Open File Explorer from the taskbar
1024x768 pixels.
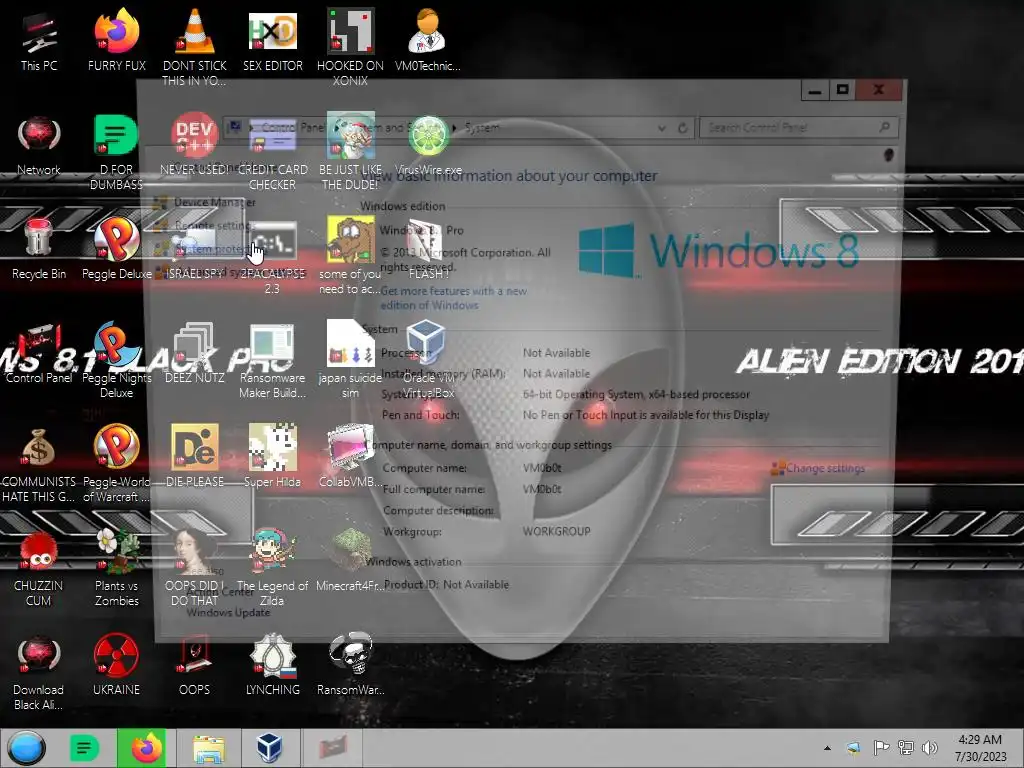(x=208, y=748)
